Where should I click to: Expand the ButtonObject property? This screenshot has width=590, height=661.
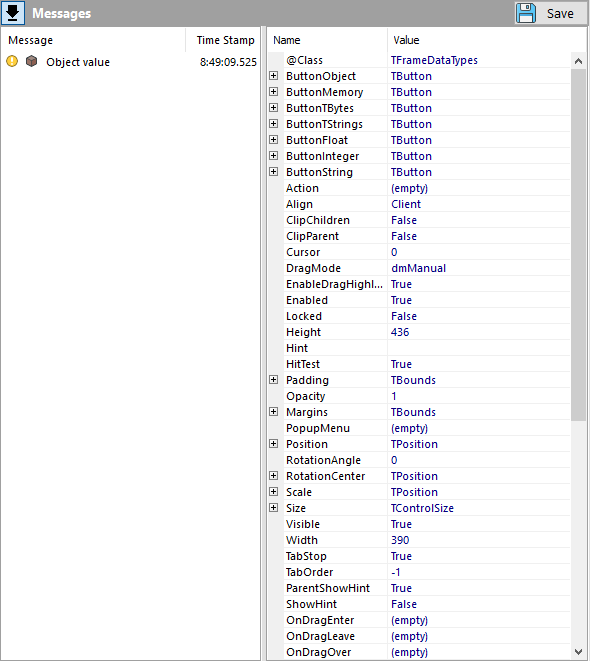pyautogui.click(x=274, y=76)
